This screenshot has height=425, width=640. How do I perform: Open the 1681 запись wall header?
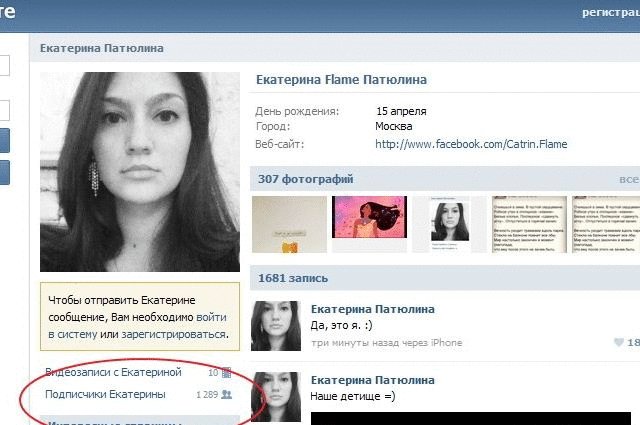(293, 278)
